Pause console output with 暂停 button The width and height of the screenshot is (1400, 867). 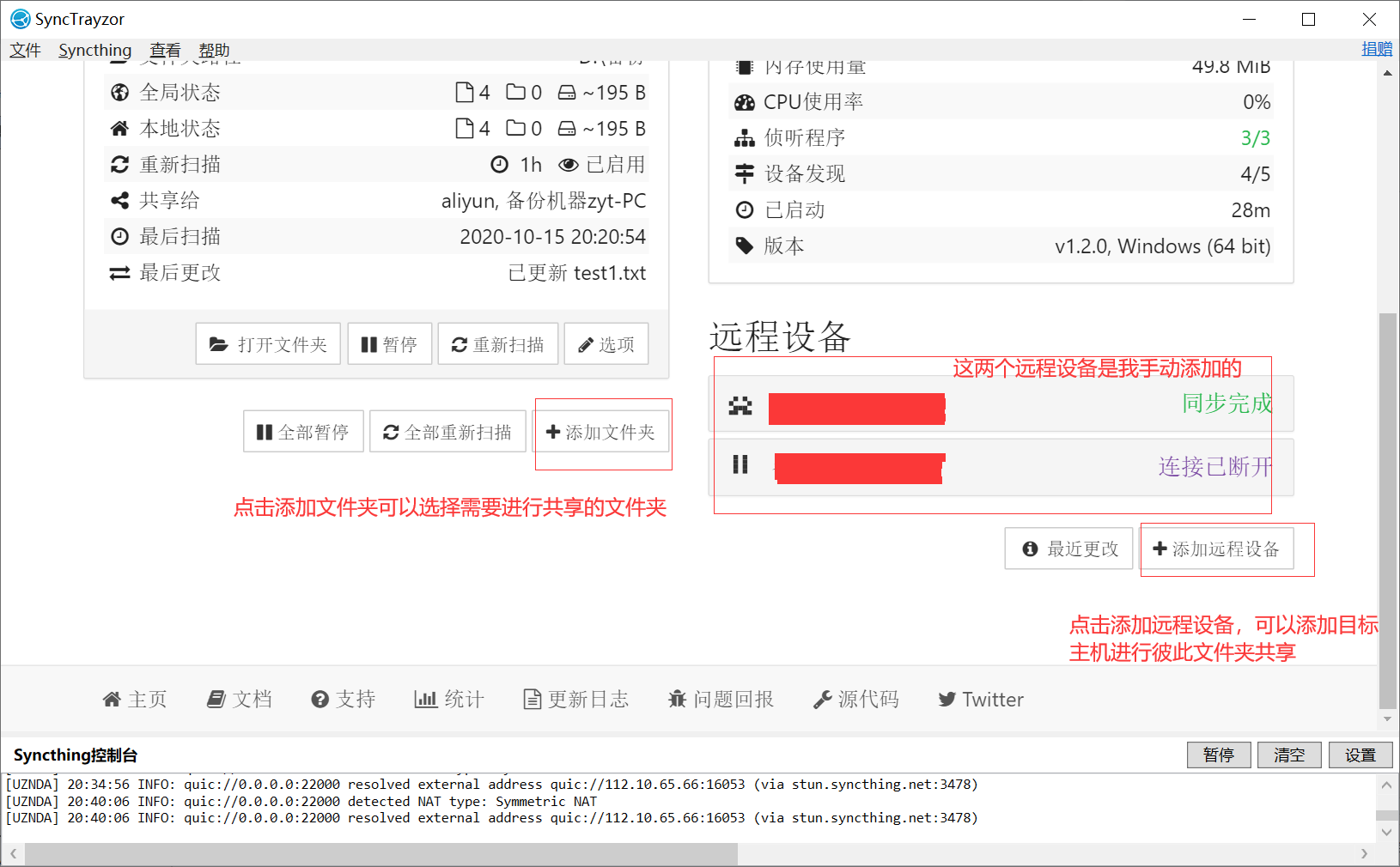point(1219,755)
